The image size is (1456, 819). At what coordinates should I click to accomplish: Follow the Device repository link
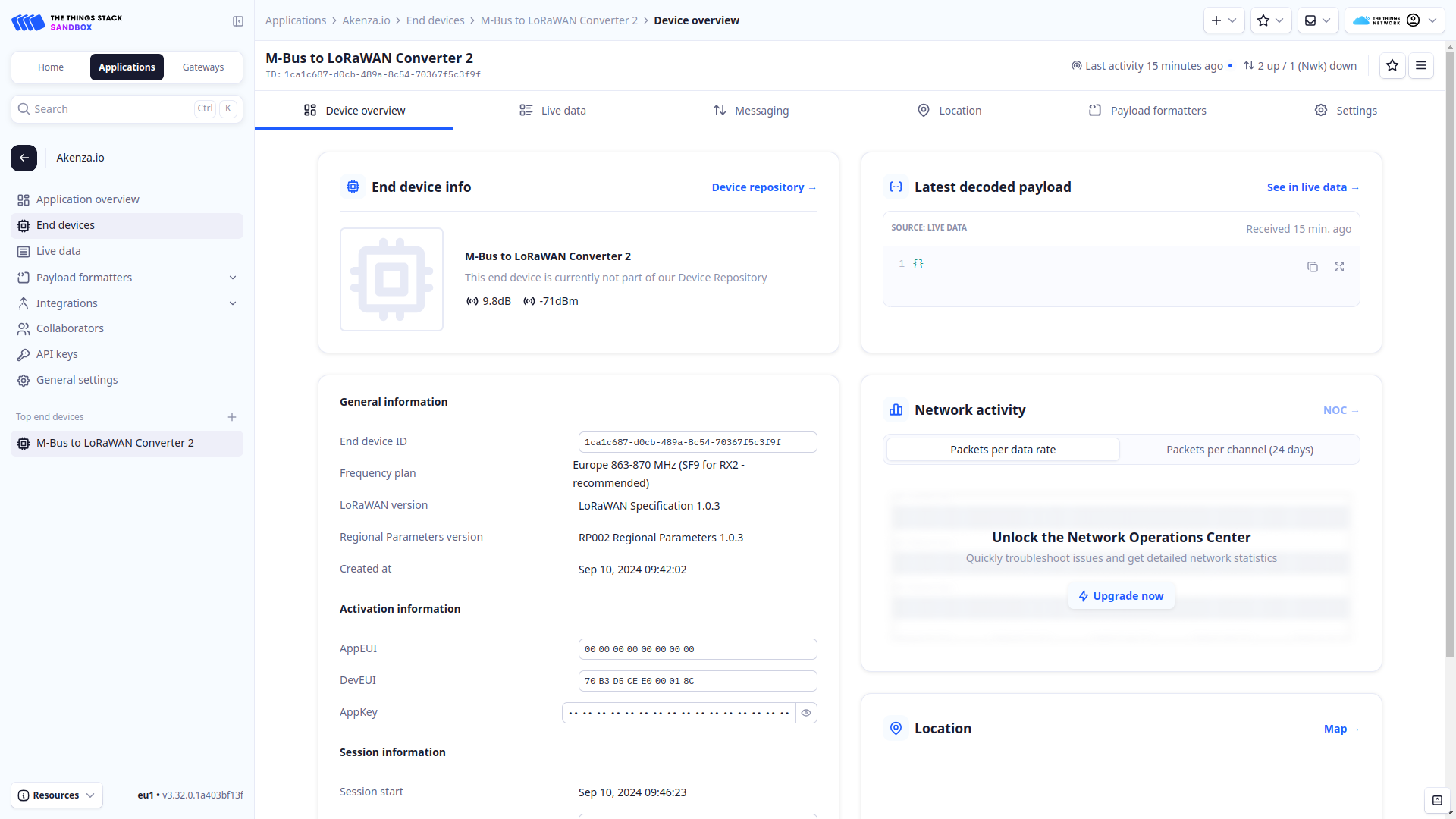point(764,187)
